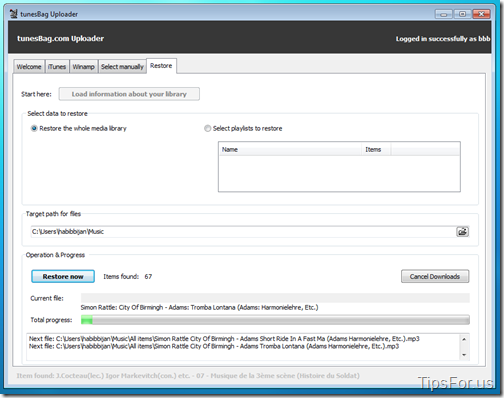Select first Next file log line (Short Ride)

(x=224, y=339)
